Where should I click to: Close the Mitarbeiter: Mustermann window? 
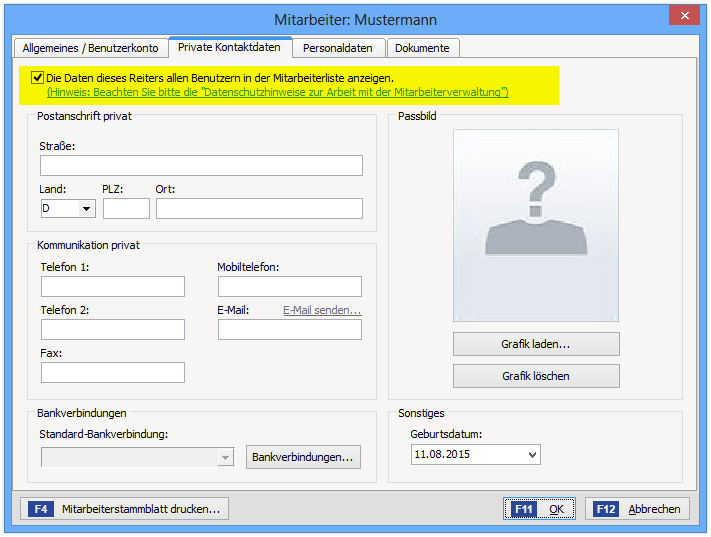click(684, 15)
